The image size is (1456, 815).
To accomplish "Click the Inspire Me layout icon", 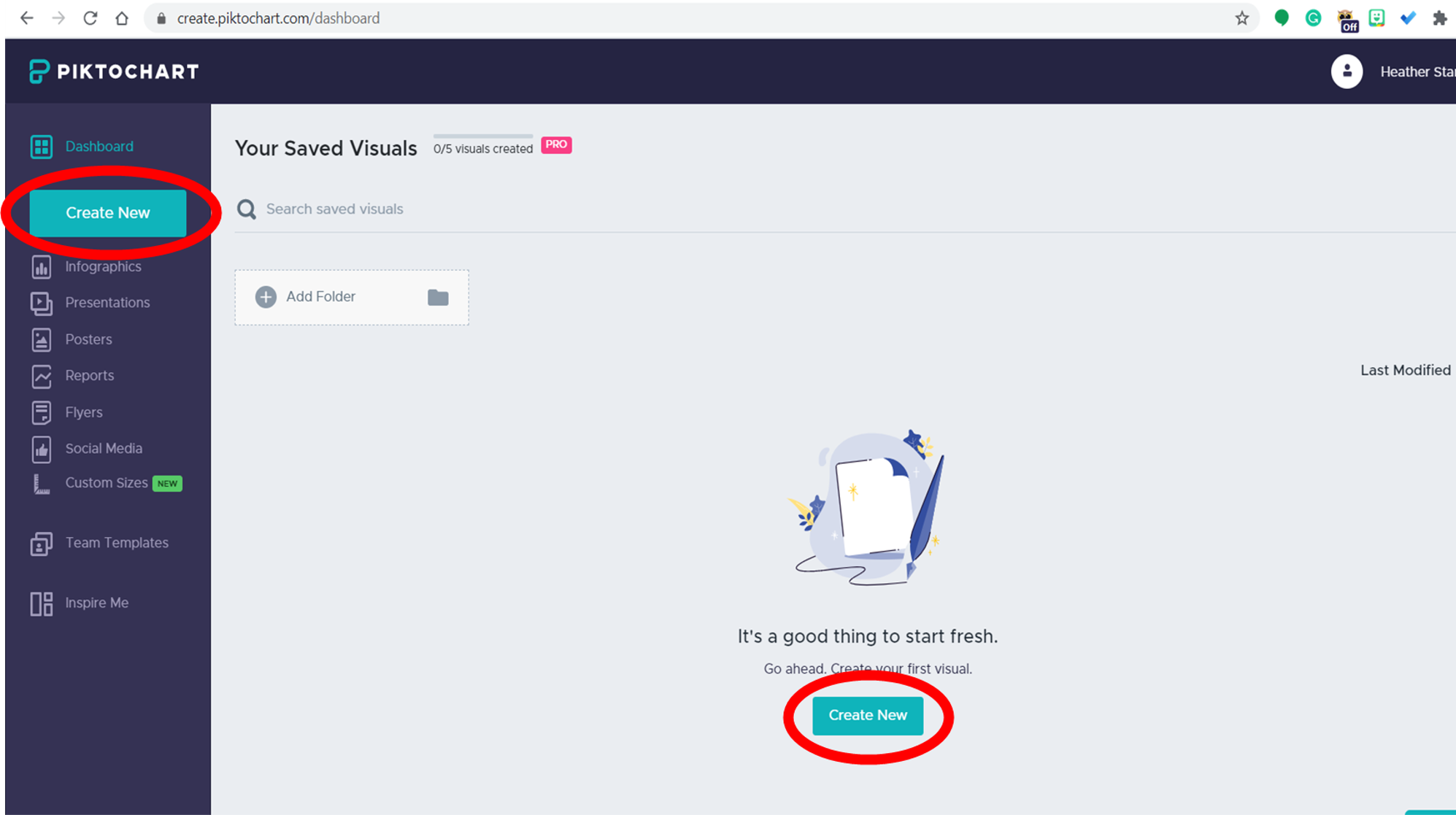I will pyautogui.click(x=42, y=603).
